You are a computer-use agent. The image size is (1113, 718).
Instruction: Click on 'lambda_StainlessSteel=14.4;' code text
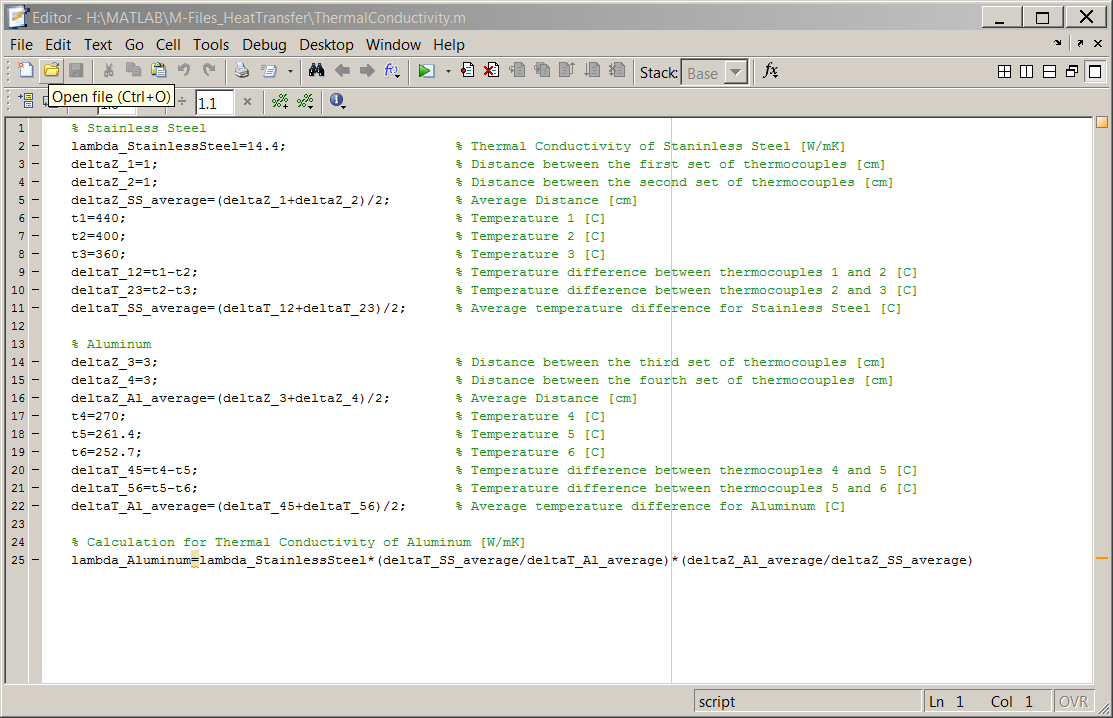(x=178, y=146)
